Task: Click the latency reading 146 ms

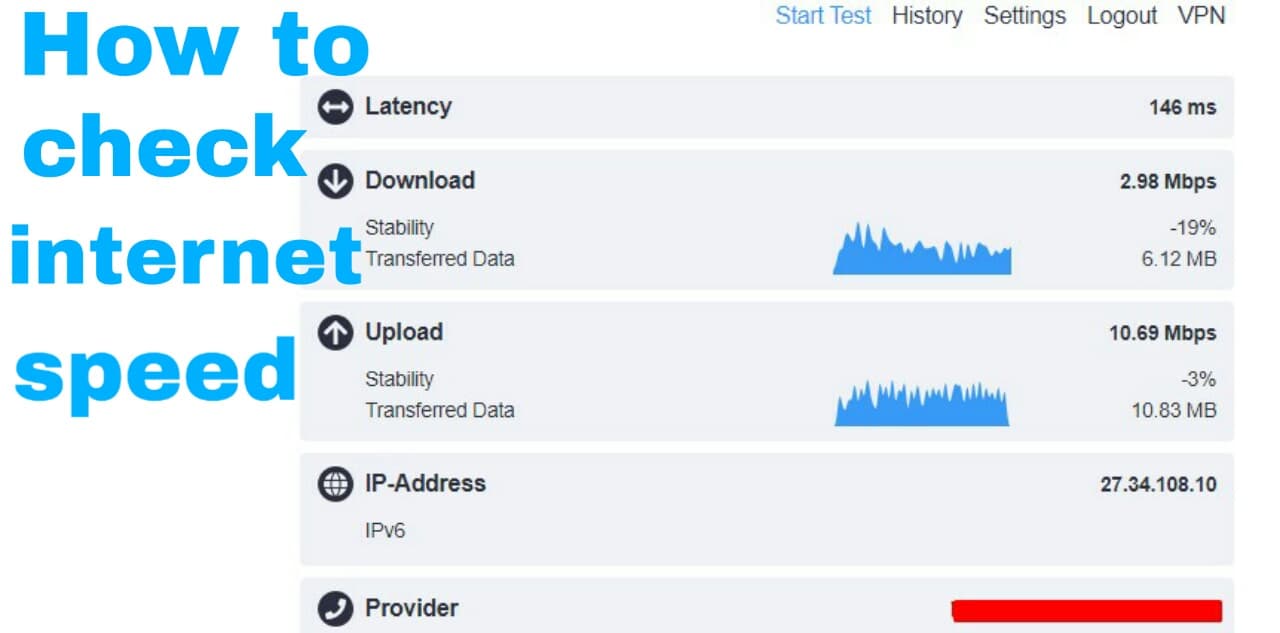Action: (1180, 107)
